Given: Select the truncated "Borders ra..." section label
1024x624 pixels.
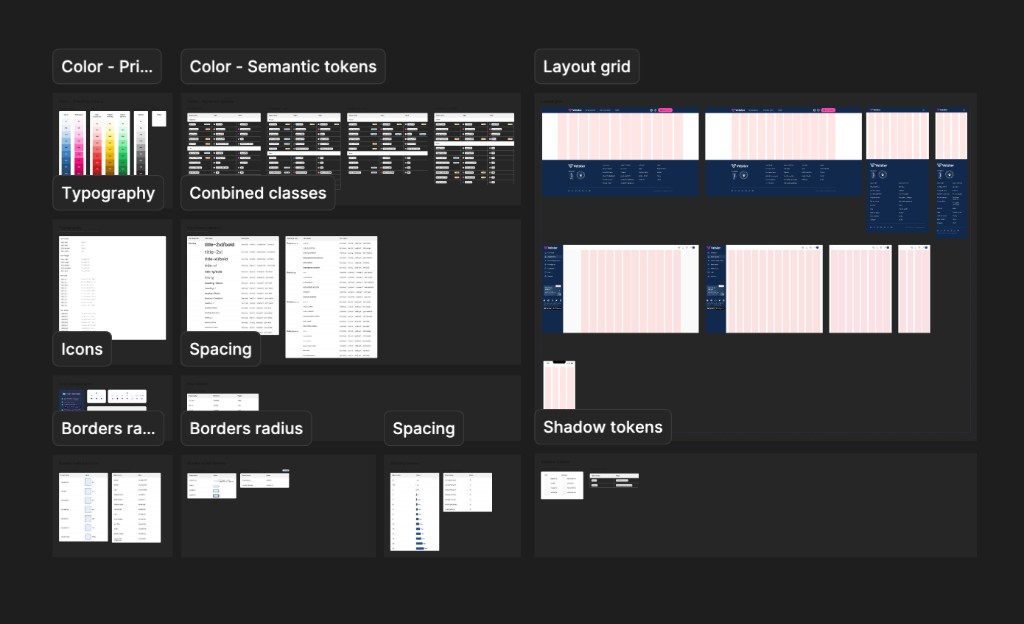Looking at the screenshot, I should [108, 428].
